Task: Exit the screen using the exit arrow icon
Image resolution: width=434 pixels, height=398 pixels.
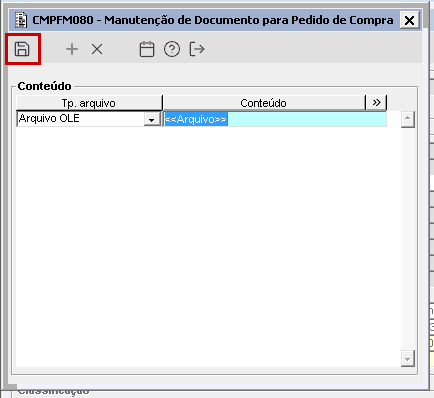Action: point(197,49)
